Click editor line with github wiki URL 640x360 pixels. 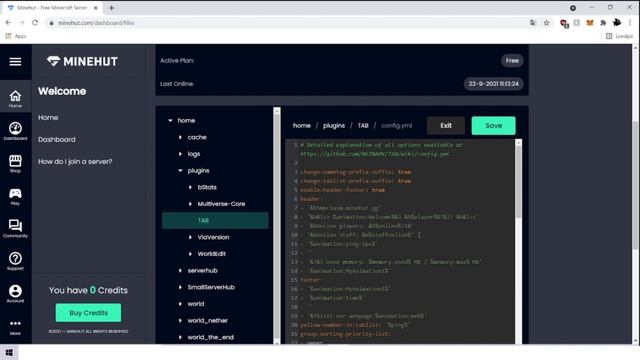[x=374, y=154]
